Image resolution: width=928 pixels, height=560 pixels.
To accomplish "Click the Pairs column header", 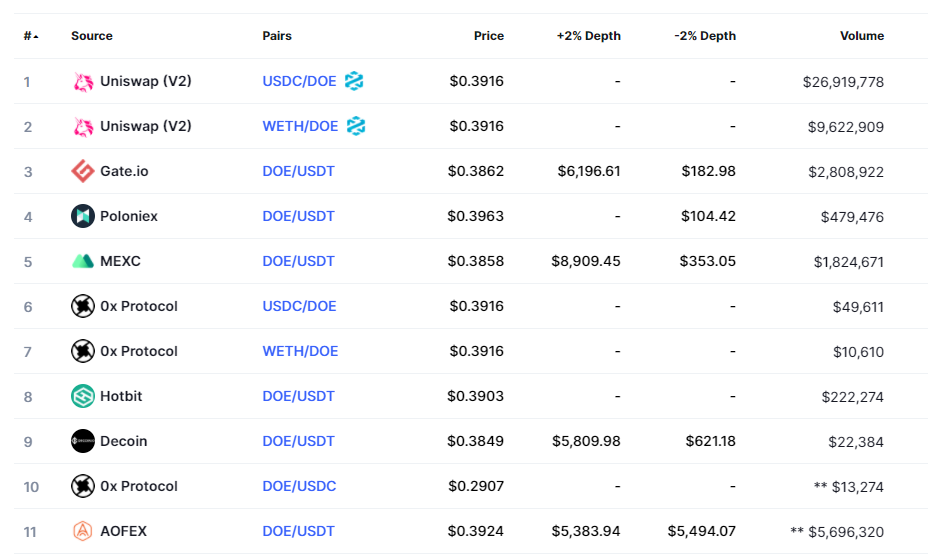I will click(277, 36).
